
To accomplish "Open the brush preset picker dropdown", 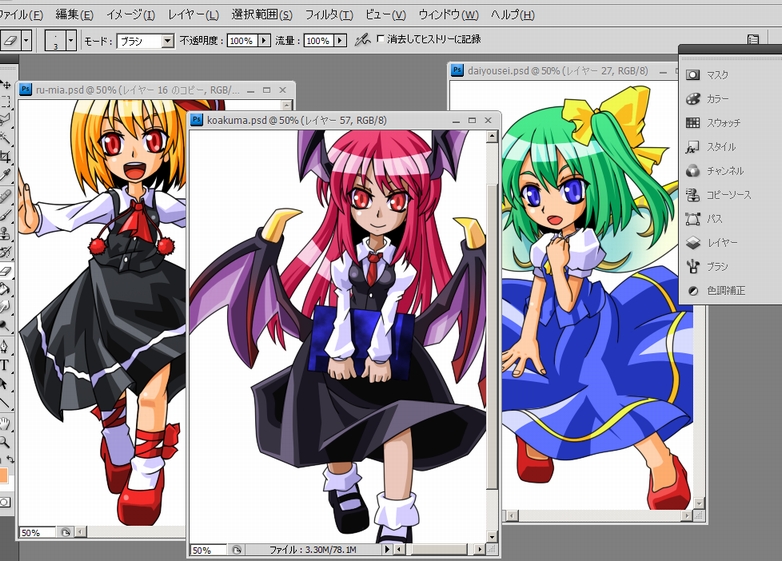I will tap(71, 40).
